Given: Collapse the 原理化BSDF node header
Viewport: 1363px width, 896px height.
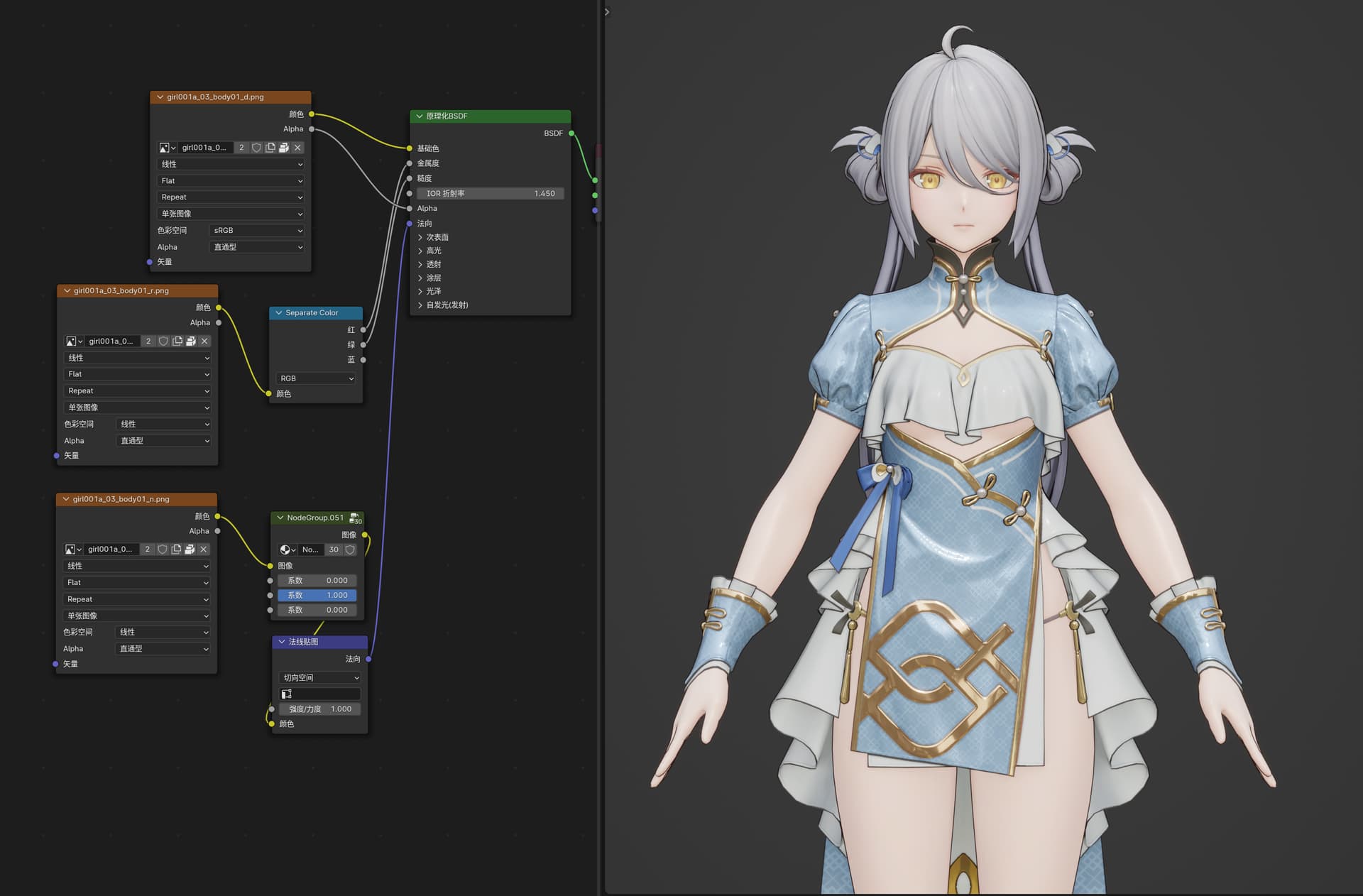Looking at the screenshot, I should [x=420, y=116].
